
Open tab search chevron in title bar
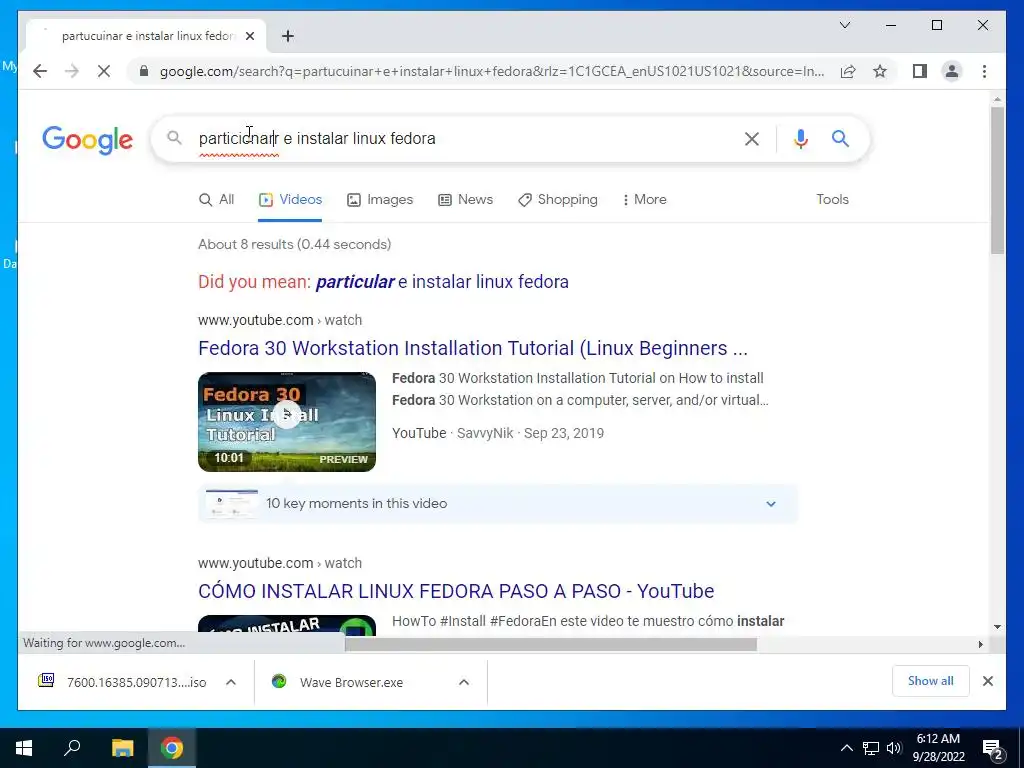(x=844, y=25)
